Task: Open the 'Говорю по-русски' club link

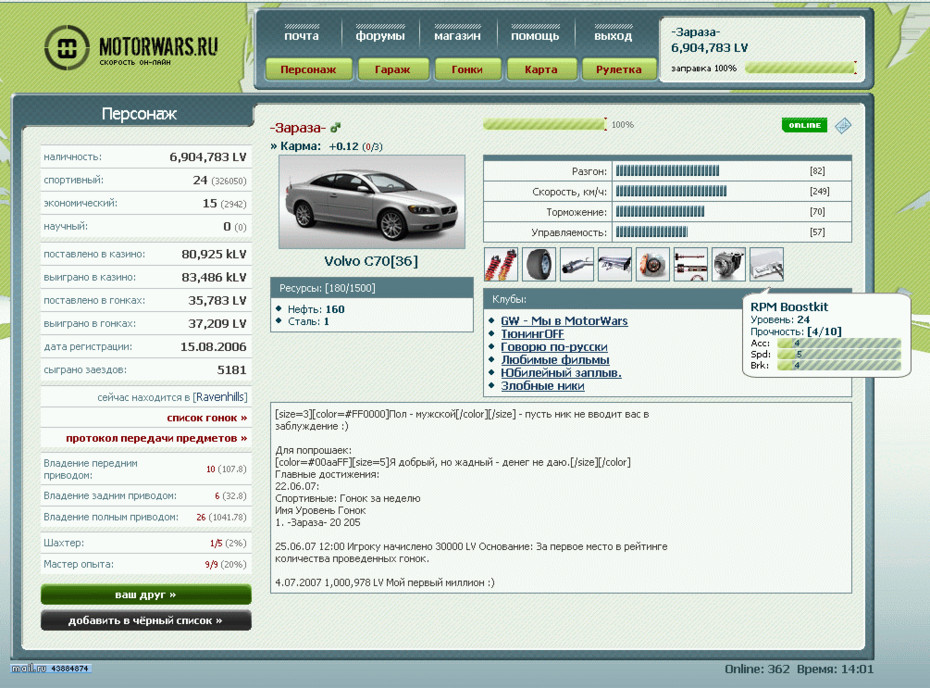Action: click(554, 347)
